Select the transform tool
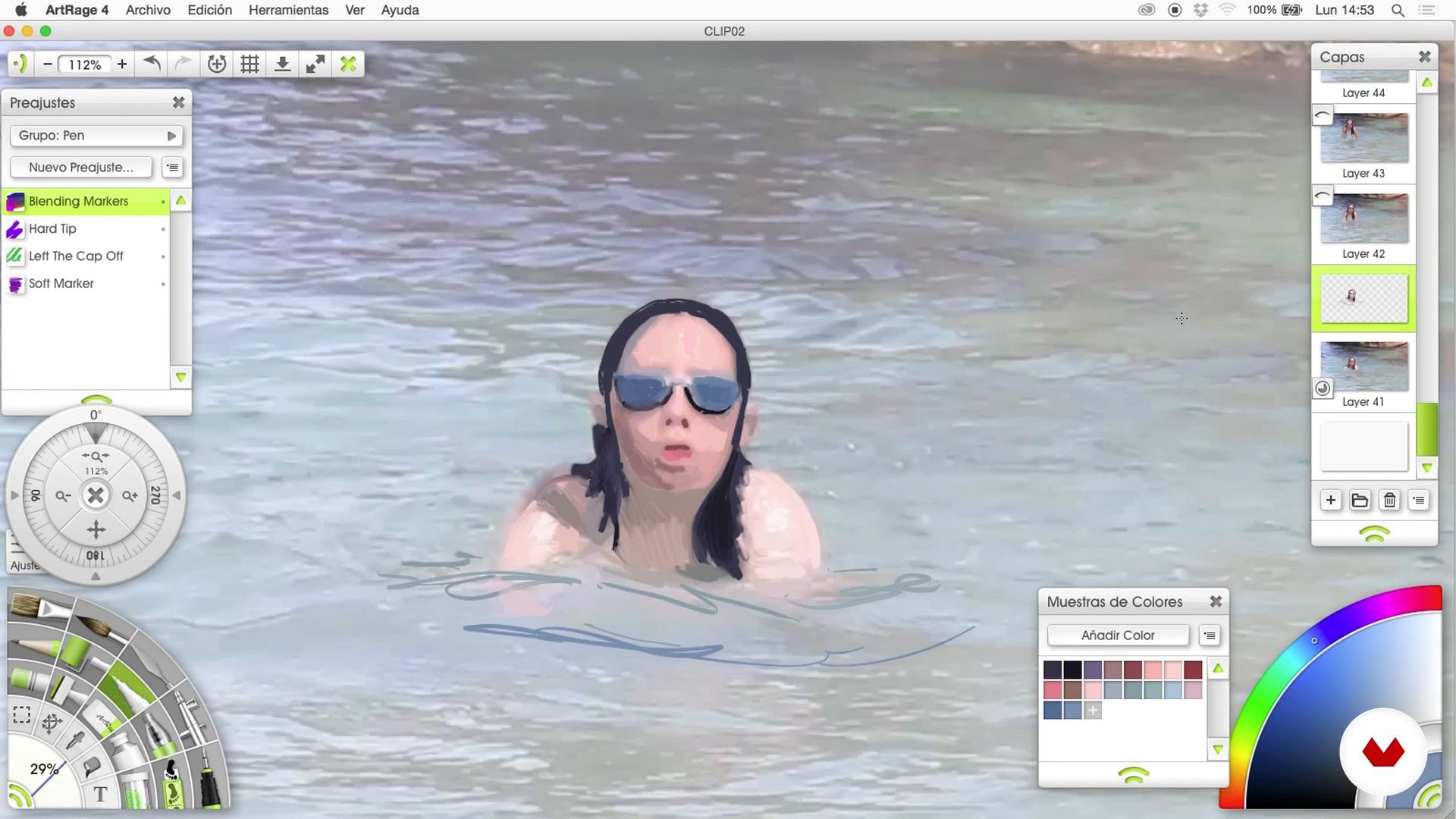1456x819 pixels. pyautogui.click(x=51, y=723)
